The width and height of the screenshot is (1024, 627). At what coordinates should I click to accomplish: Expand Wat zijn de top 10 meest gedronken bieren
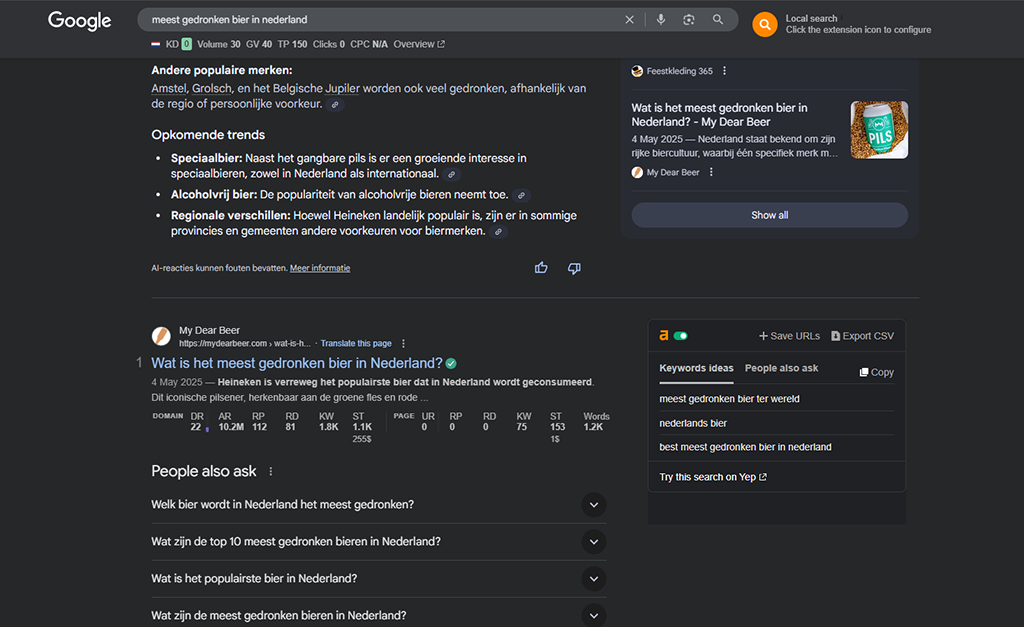pyautogui.click(x=379, y=541)
